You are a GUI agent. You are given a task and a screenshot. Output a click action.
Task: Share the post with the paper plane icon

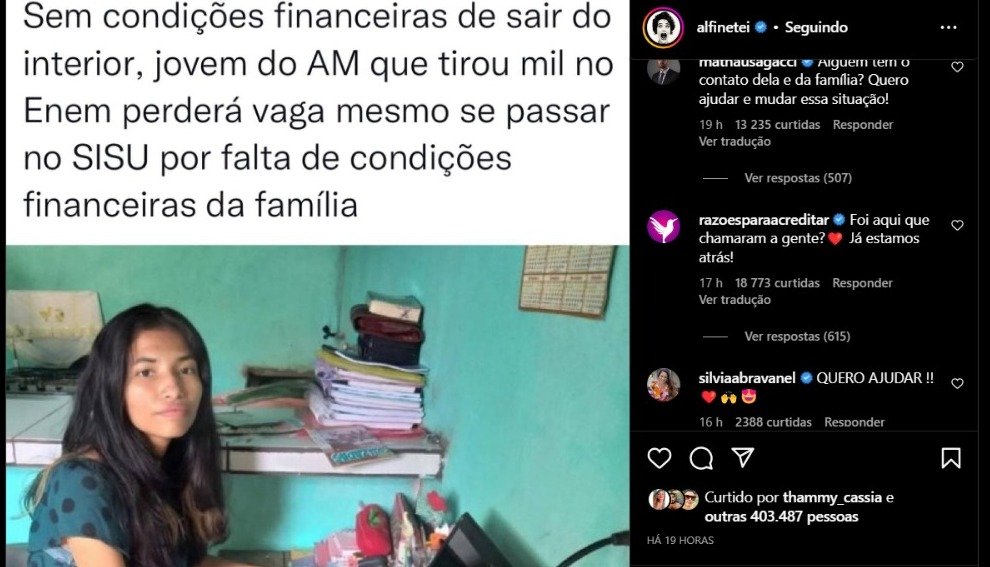[x=742, y=458]
